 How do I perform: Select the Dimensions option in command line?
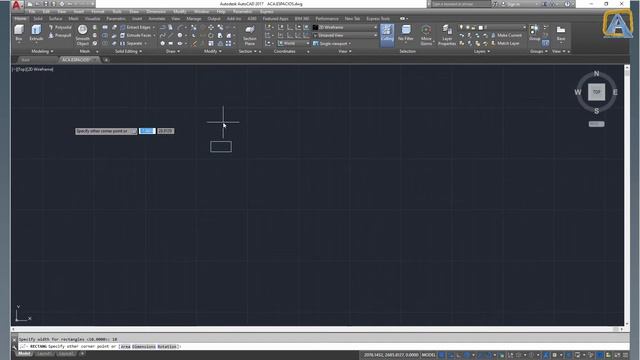point(144,347)
